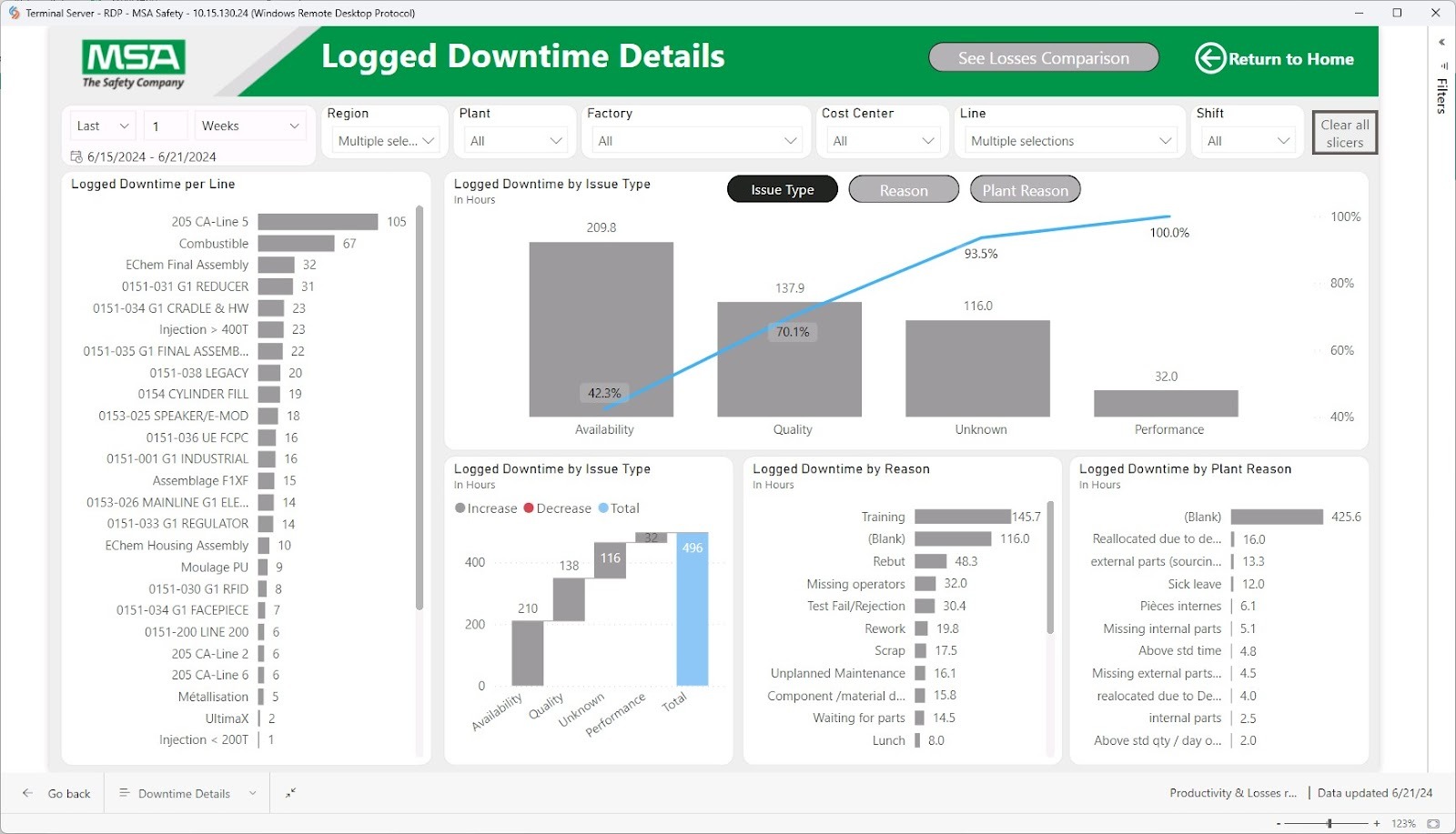
Task: Switch the chart to Plant Reason view
Action: (x=1025, y=189)
